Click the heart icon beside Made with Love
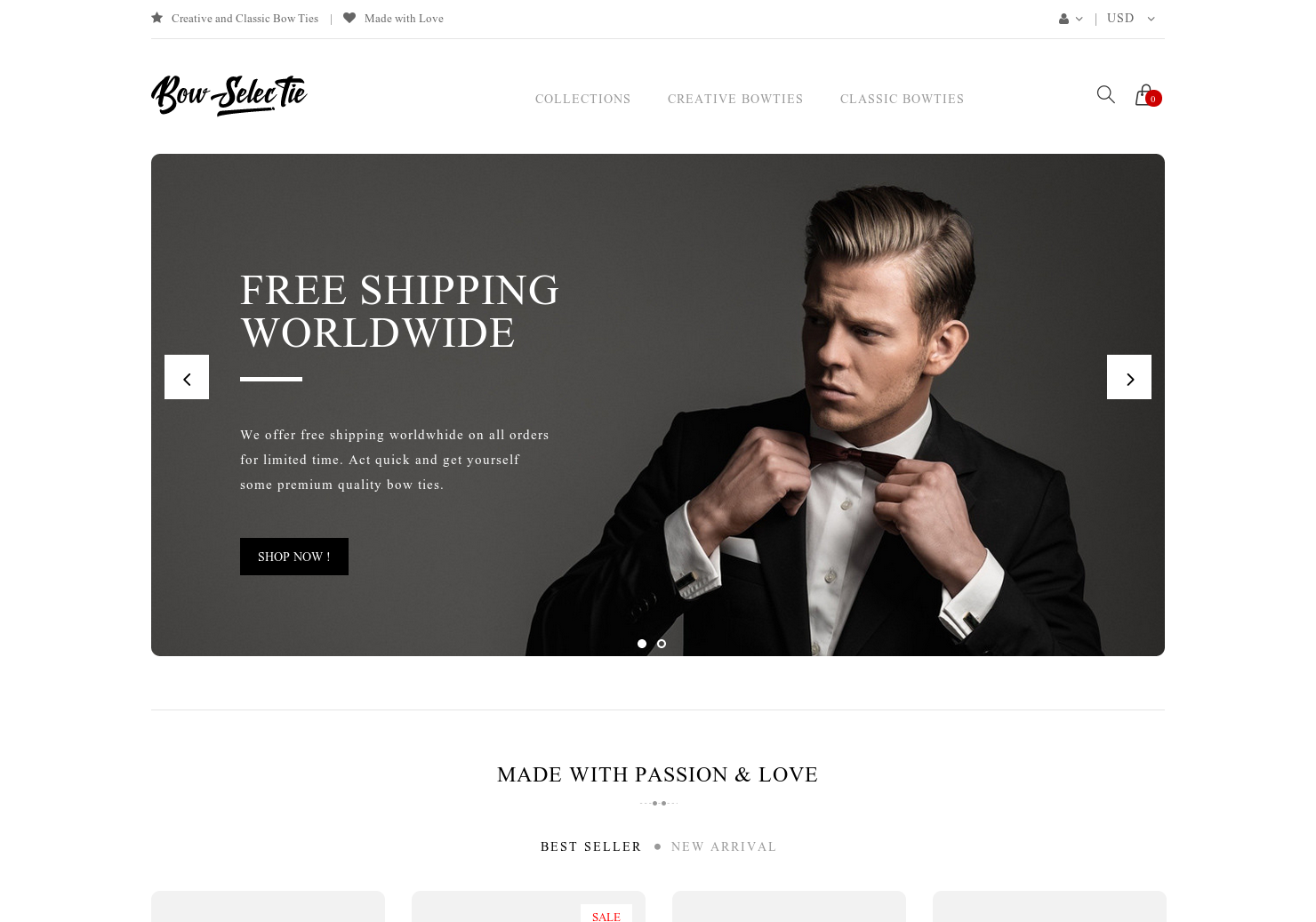Image resolution: width=1316 pixels, height=922 pixels. pos(349,18)
